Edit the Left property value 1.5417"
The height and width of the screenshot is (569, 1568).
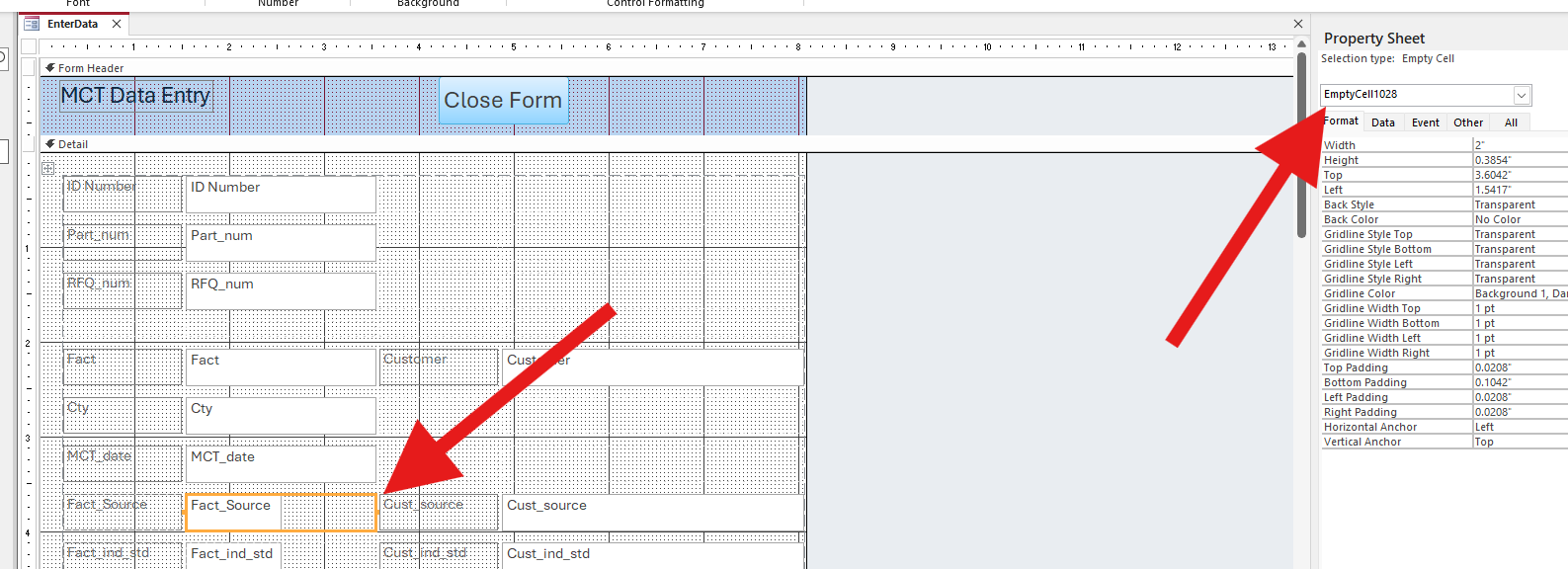(1520, 190)
